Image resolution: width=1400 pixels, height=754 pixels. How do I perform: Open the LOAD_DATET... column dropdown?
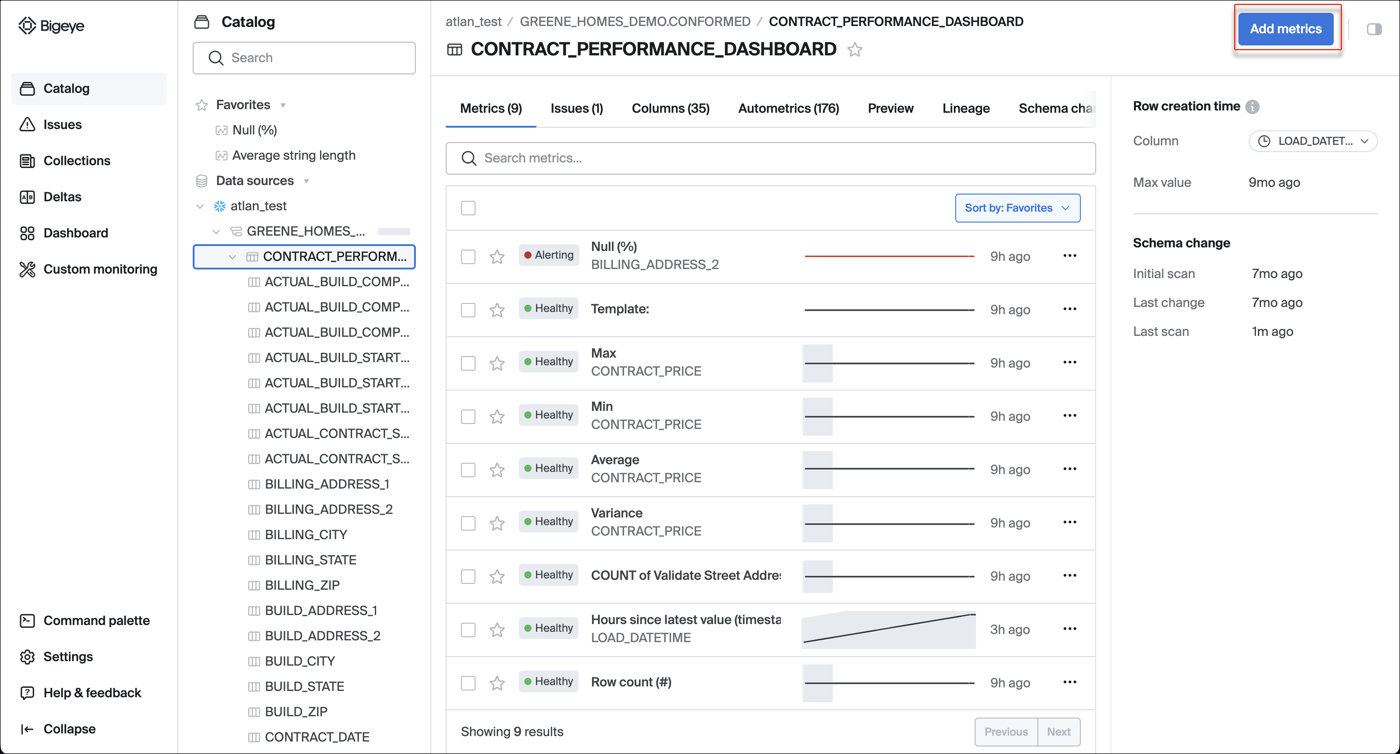tap(1313, 141)
